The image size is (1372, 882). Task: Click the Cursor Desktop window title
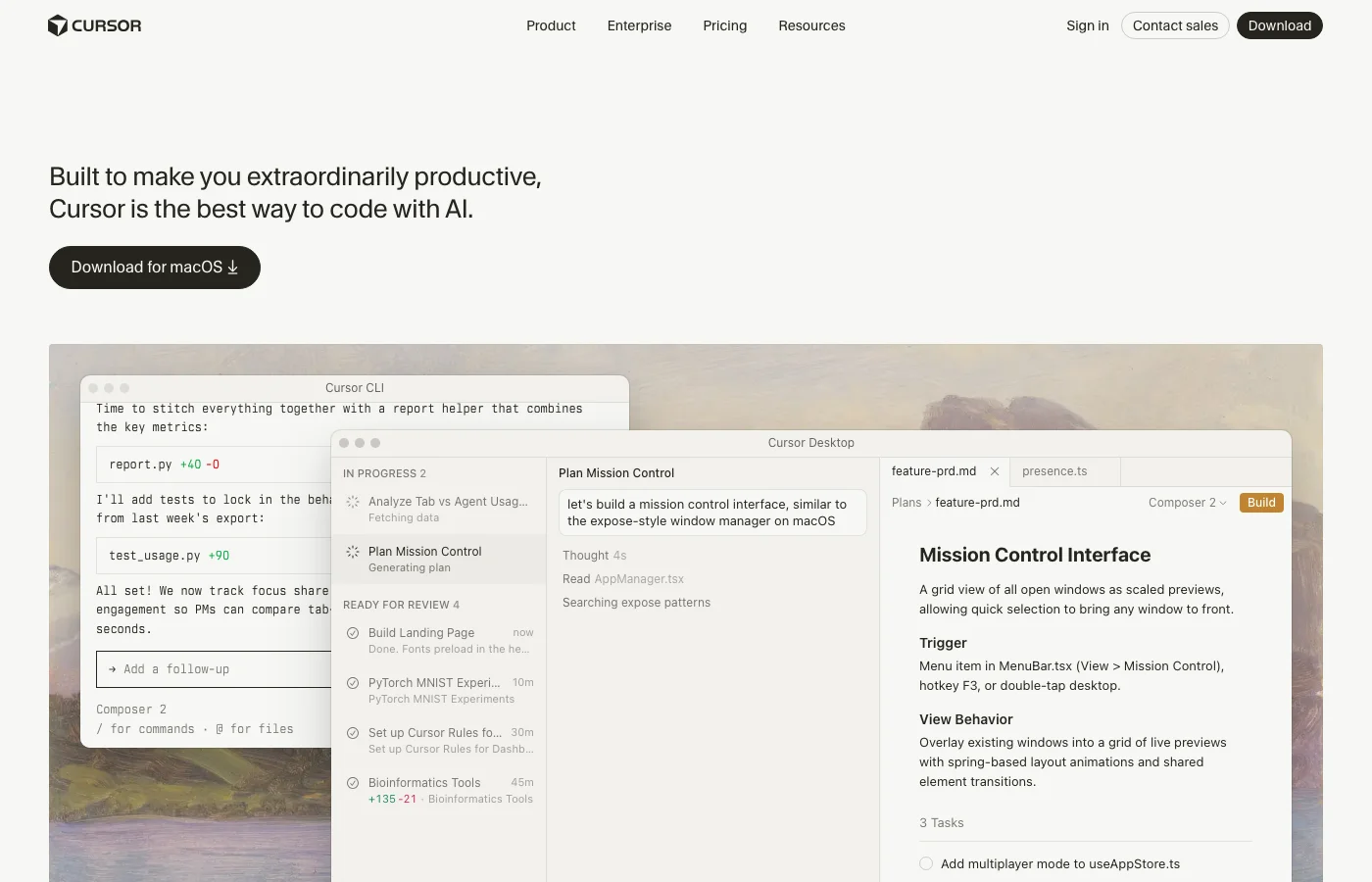tap(810, 443)
